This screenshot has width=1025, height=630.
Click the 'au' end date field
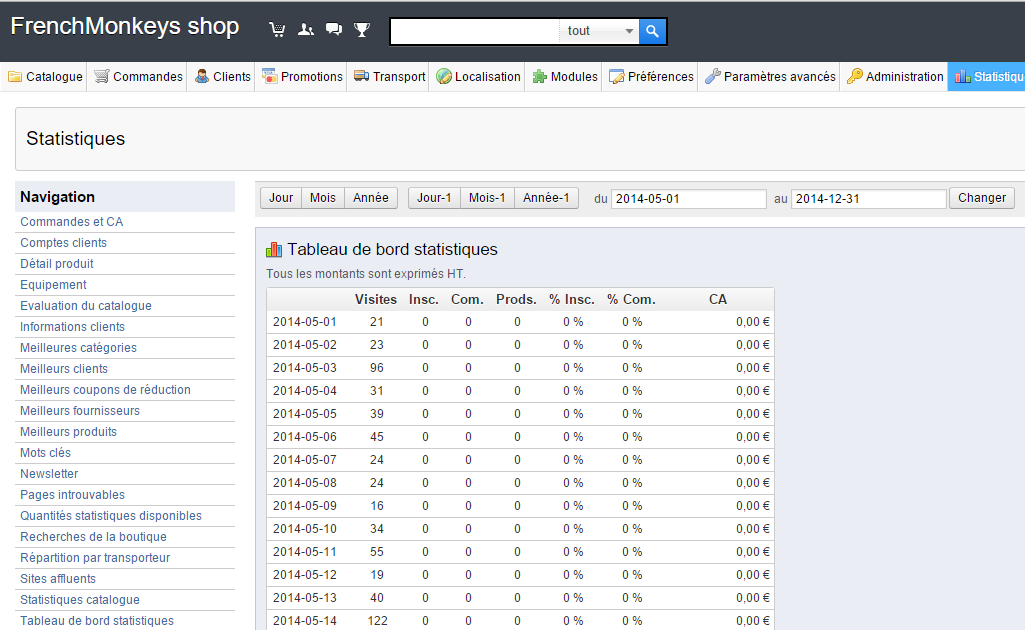[x=869, y=199]
